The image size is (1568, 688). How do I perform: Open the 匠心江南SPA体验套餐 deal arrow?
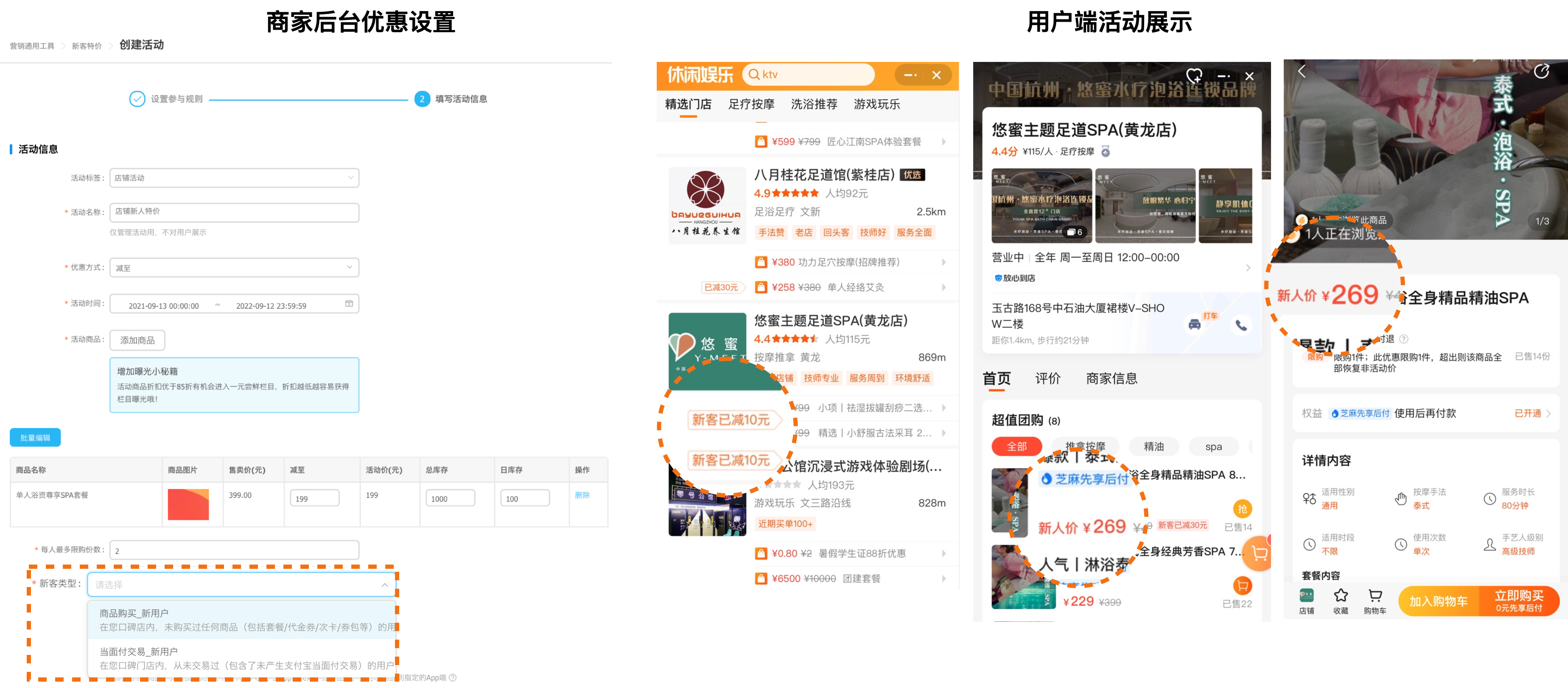pyautogui.click(x=944, y=142)
